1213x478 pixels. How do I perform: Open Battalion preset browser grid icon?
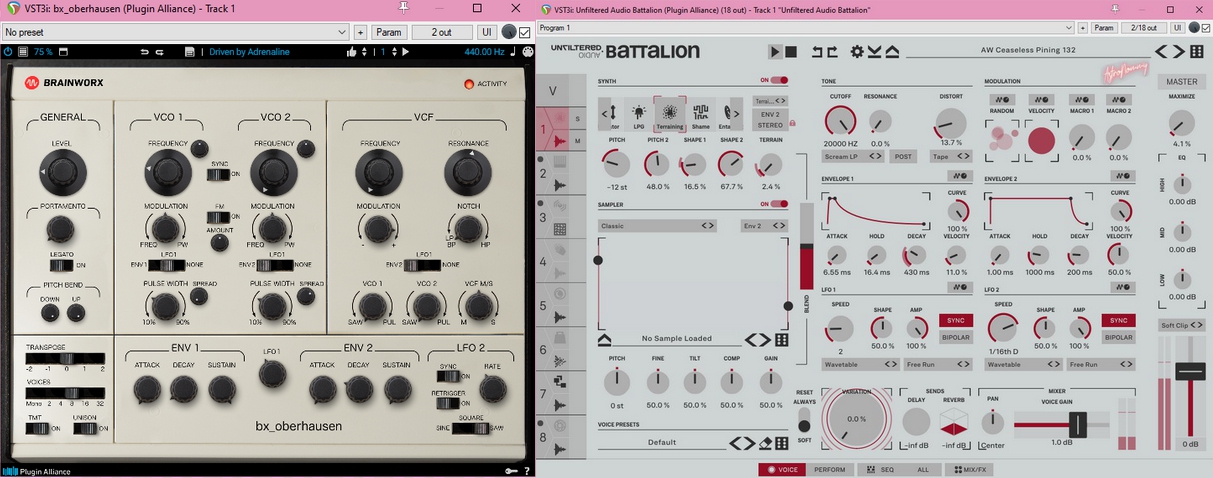pyautogui.click(x=1196, y=51)
